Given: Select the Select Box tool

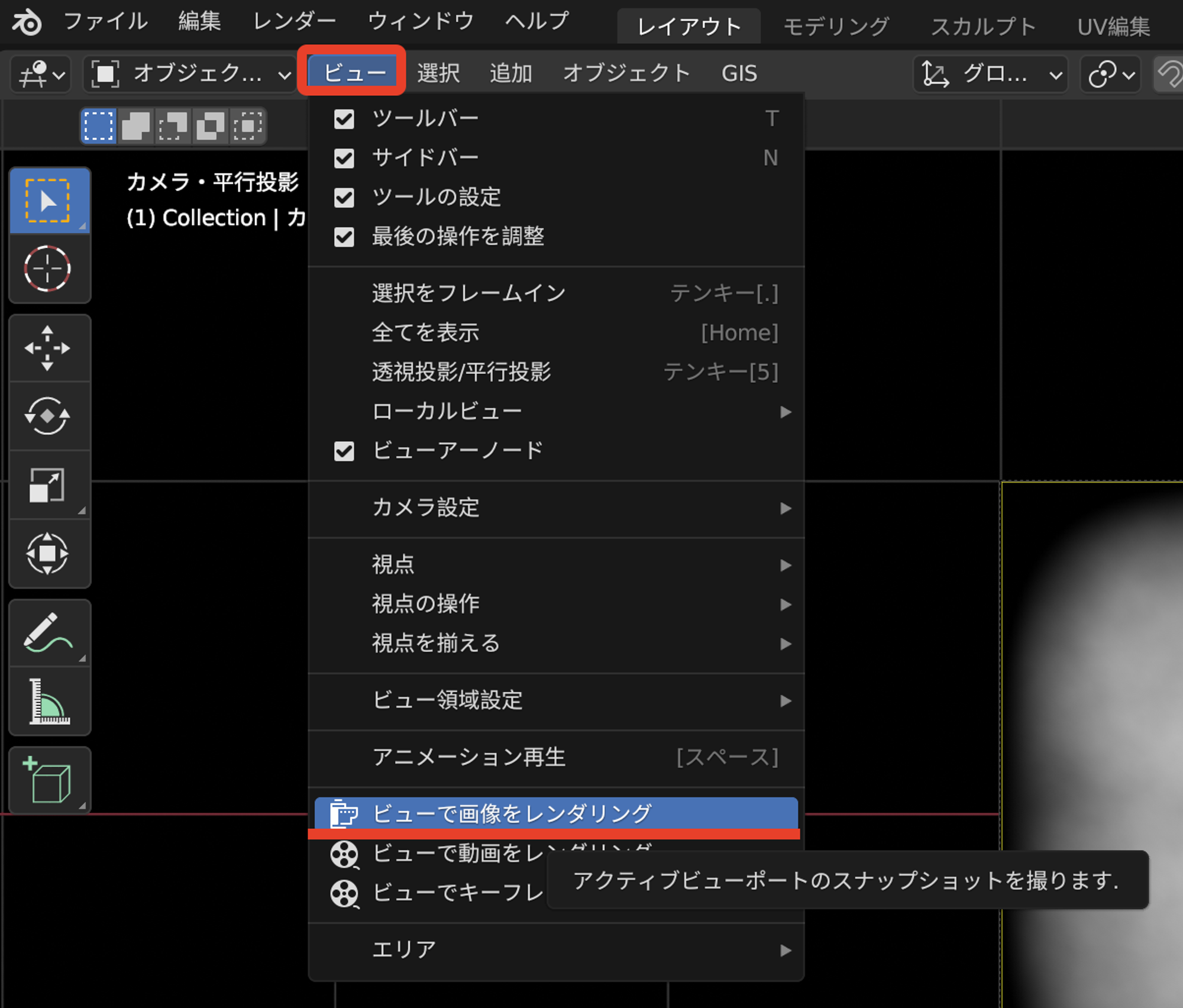Looking at the screenshot, I should pos(50,201).
